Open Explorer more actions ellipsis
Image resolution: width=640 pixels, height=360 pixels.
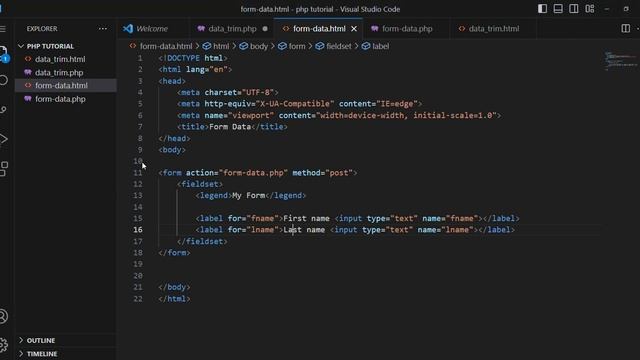click(103, 29)
